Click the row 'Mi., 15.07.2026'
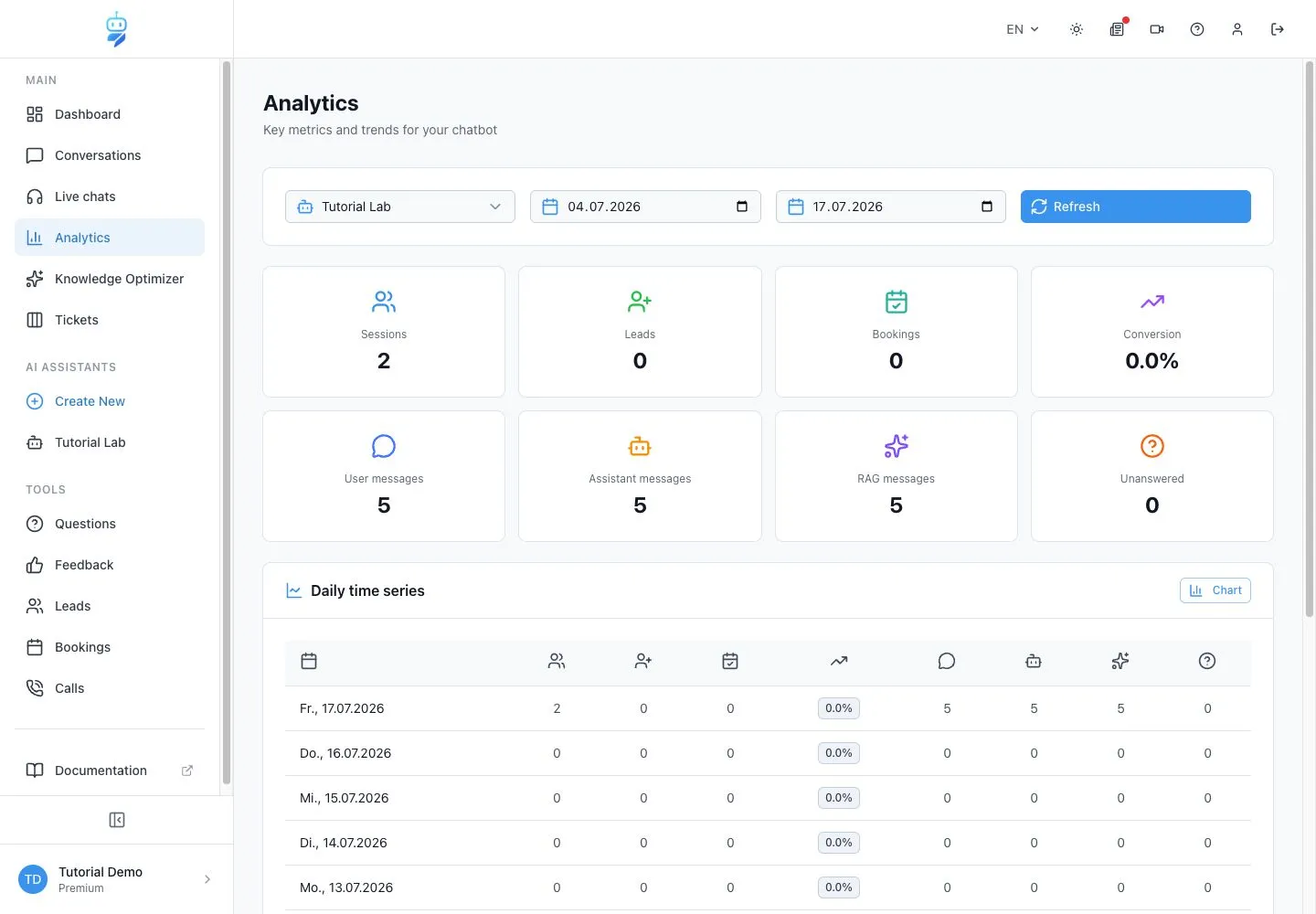This screenshot has height=914, width=1316. (x=768, y=798)
